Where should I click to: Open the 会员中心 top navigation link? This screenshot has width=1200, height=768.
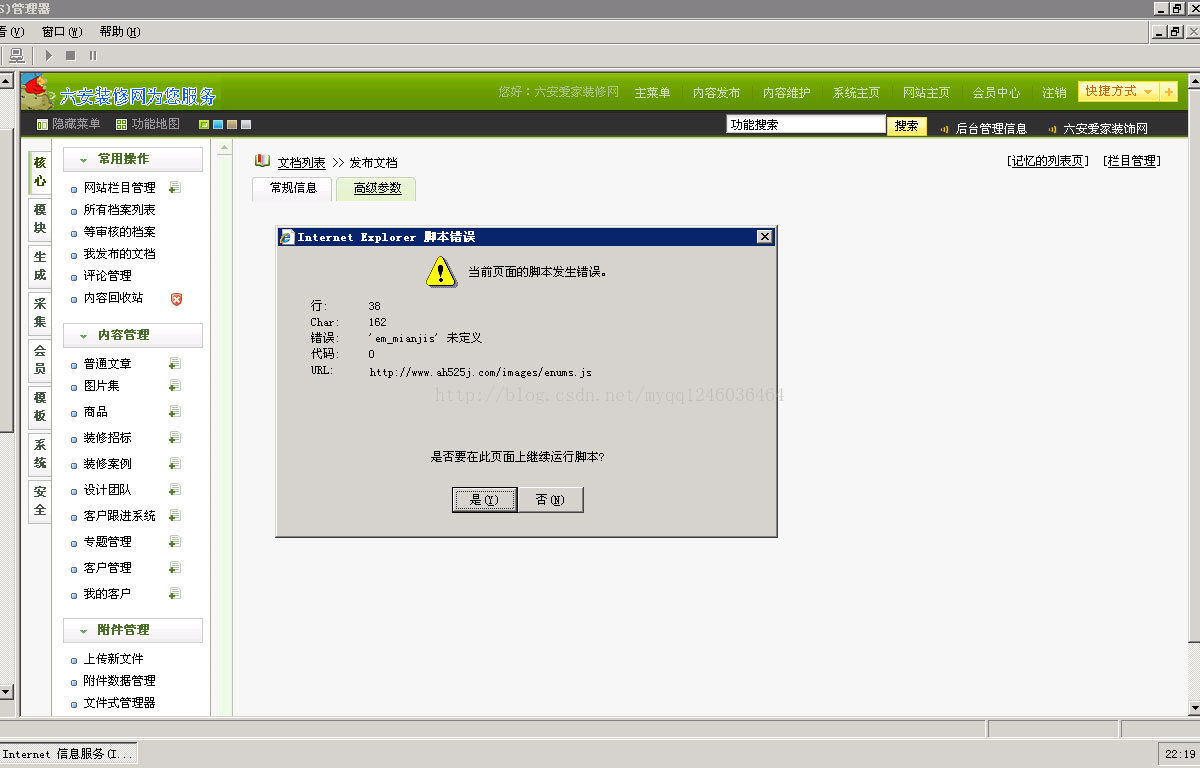[x=997, y=92]
